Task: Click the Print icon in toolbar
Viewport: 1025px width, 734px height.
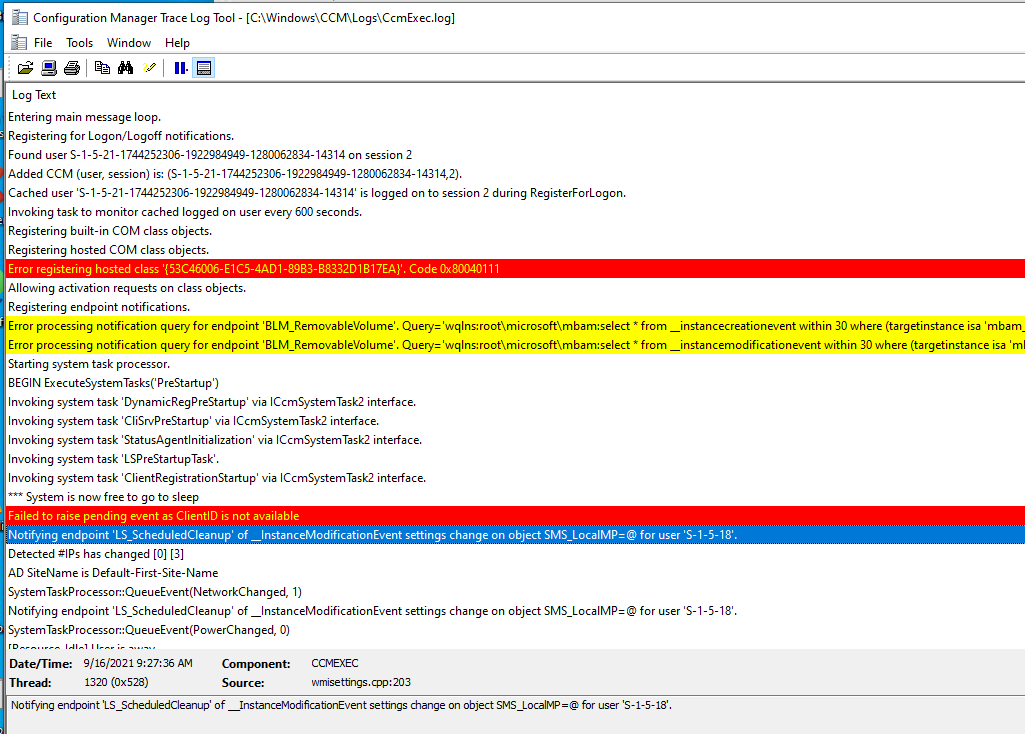Action: click(x=72, y=68)
